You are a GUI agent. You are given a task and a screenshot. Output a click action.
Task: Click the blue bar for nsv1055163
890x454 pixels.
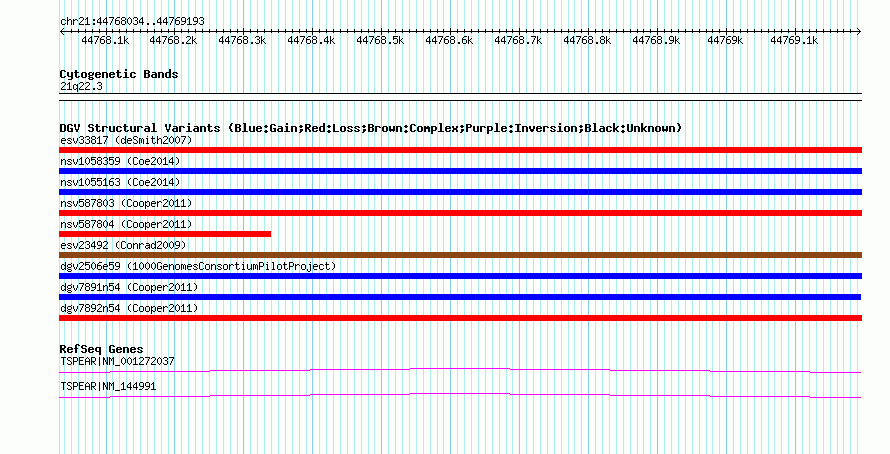460,192
